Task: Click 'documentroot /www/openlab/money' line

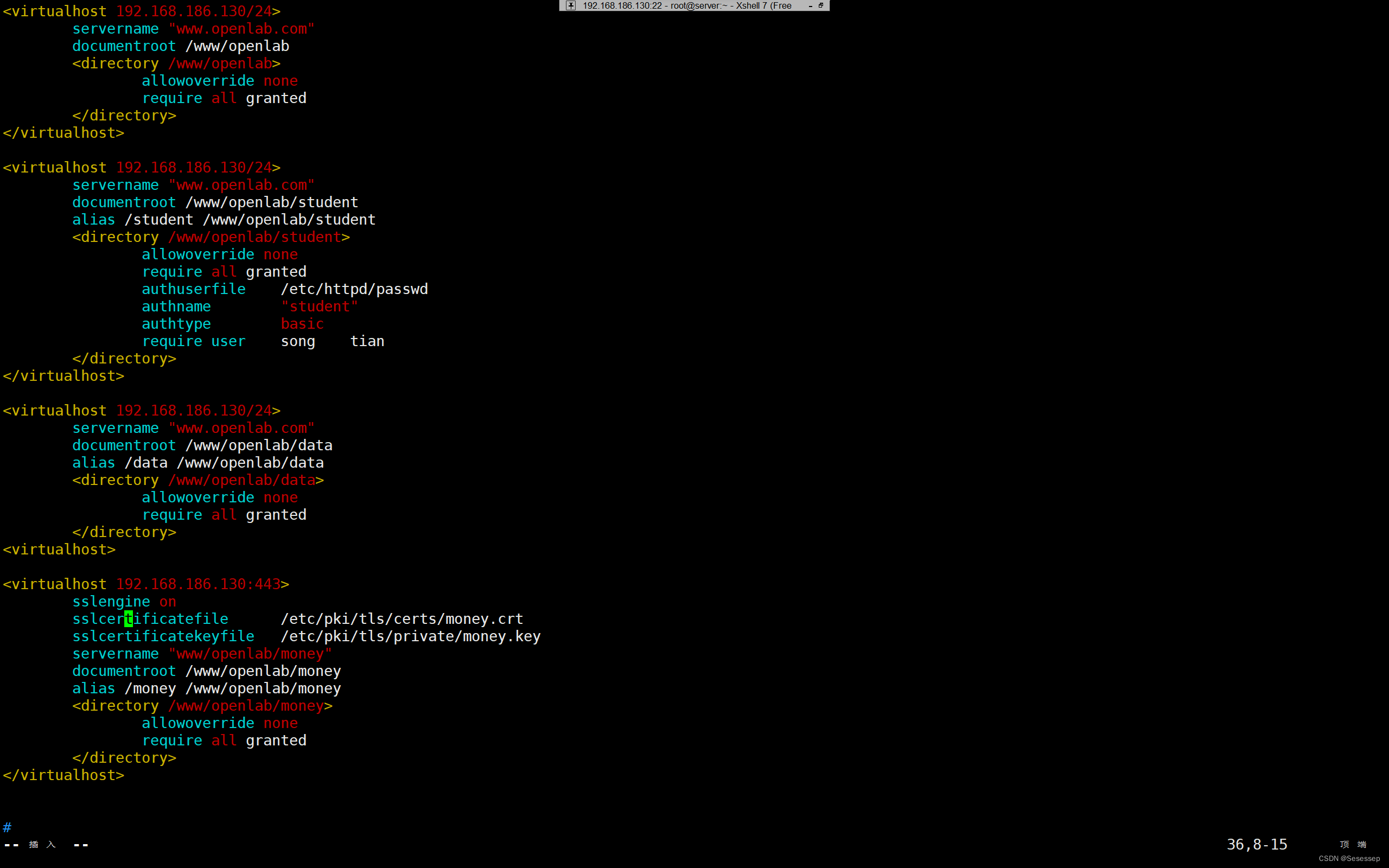Action: [x=207, y=671]
